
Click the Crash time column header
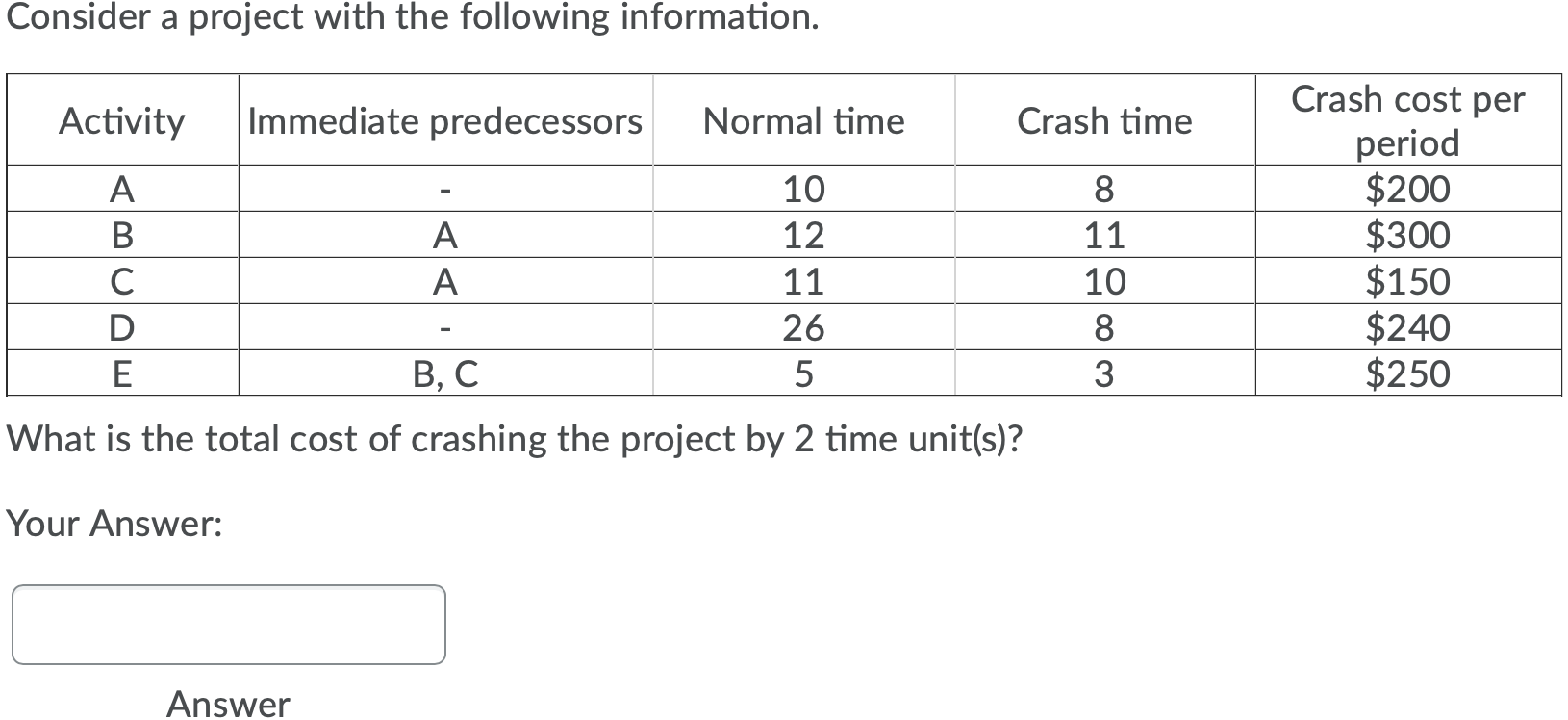pos(1103,121)
